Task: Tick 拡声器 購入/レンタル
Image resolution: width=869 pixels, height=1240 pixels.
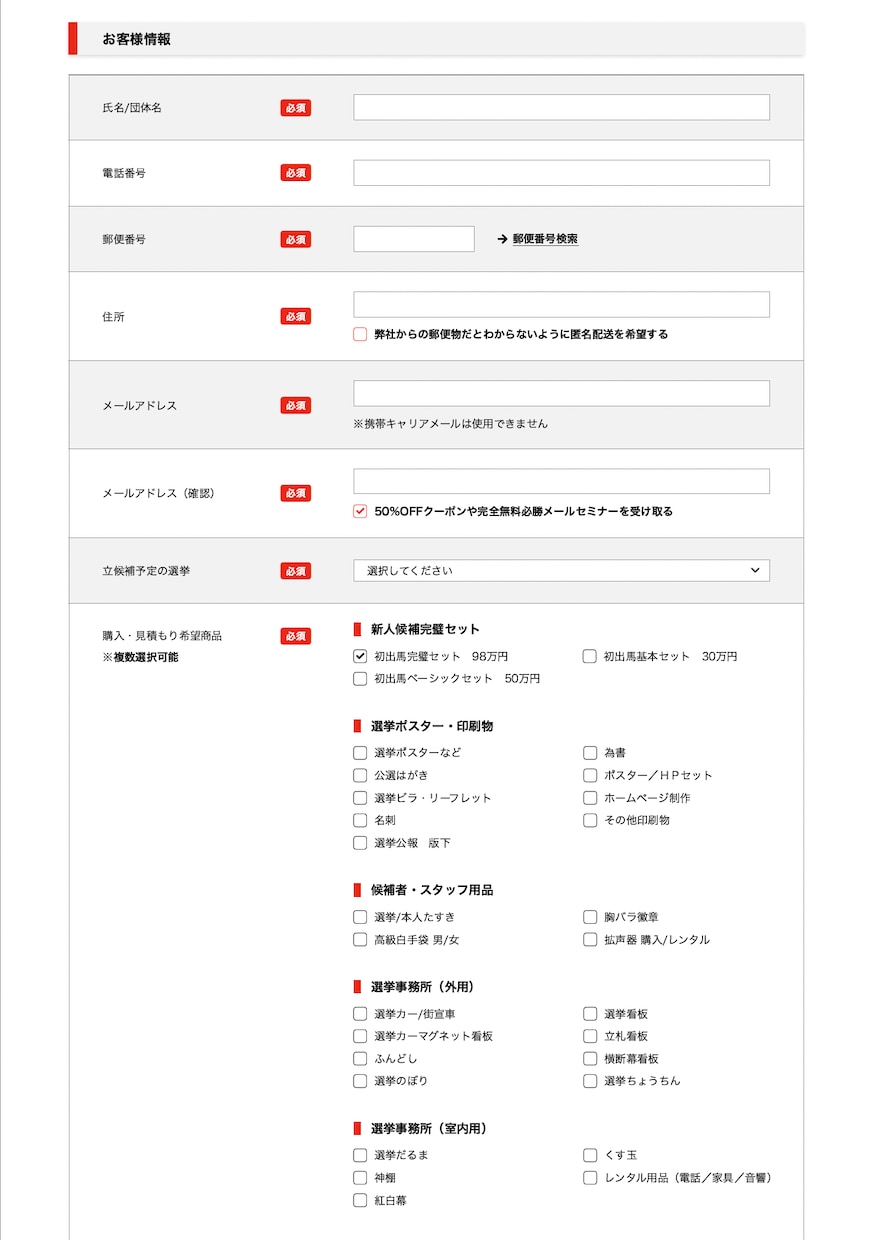Action: [590, 939]
